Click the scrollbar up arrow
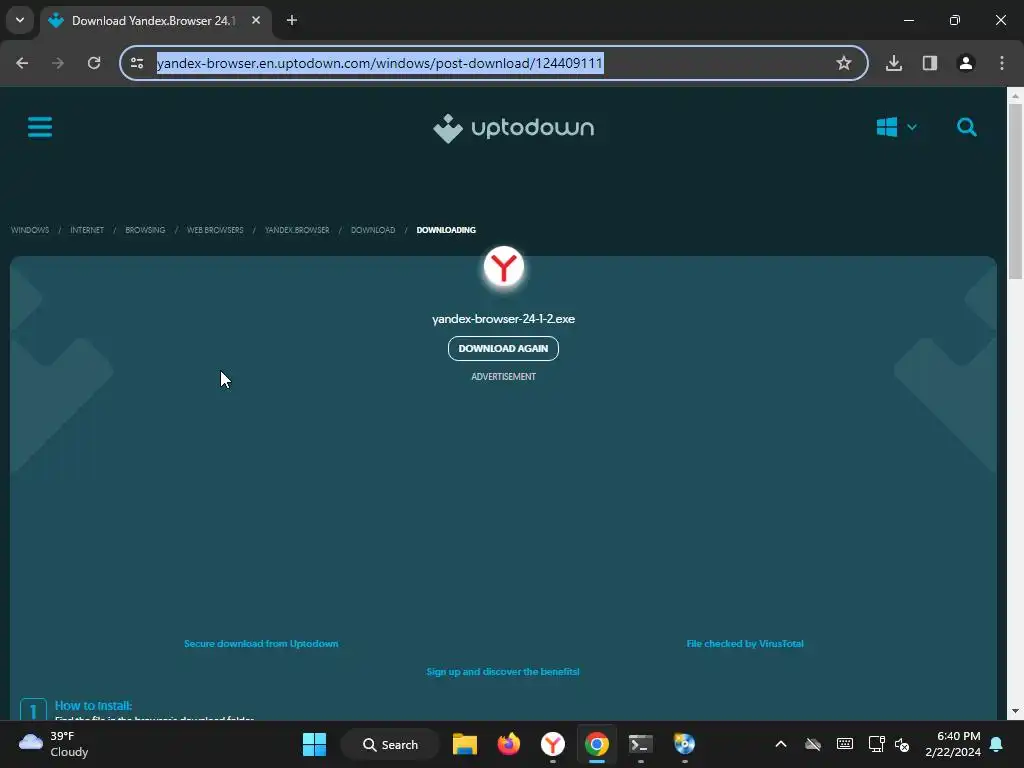The image size is (1024, 768). coord(1015,96)
